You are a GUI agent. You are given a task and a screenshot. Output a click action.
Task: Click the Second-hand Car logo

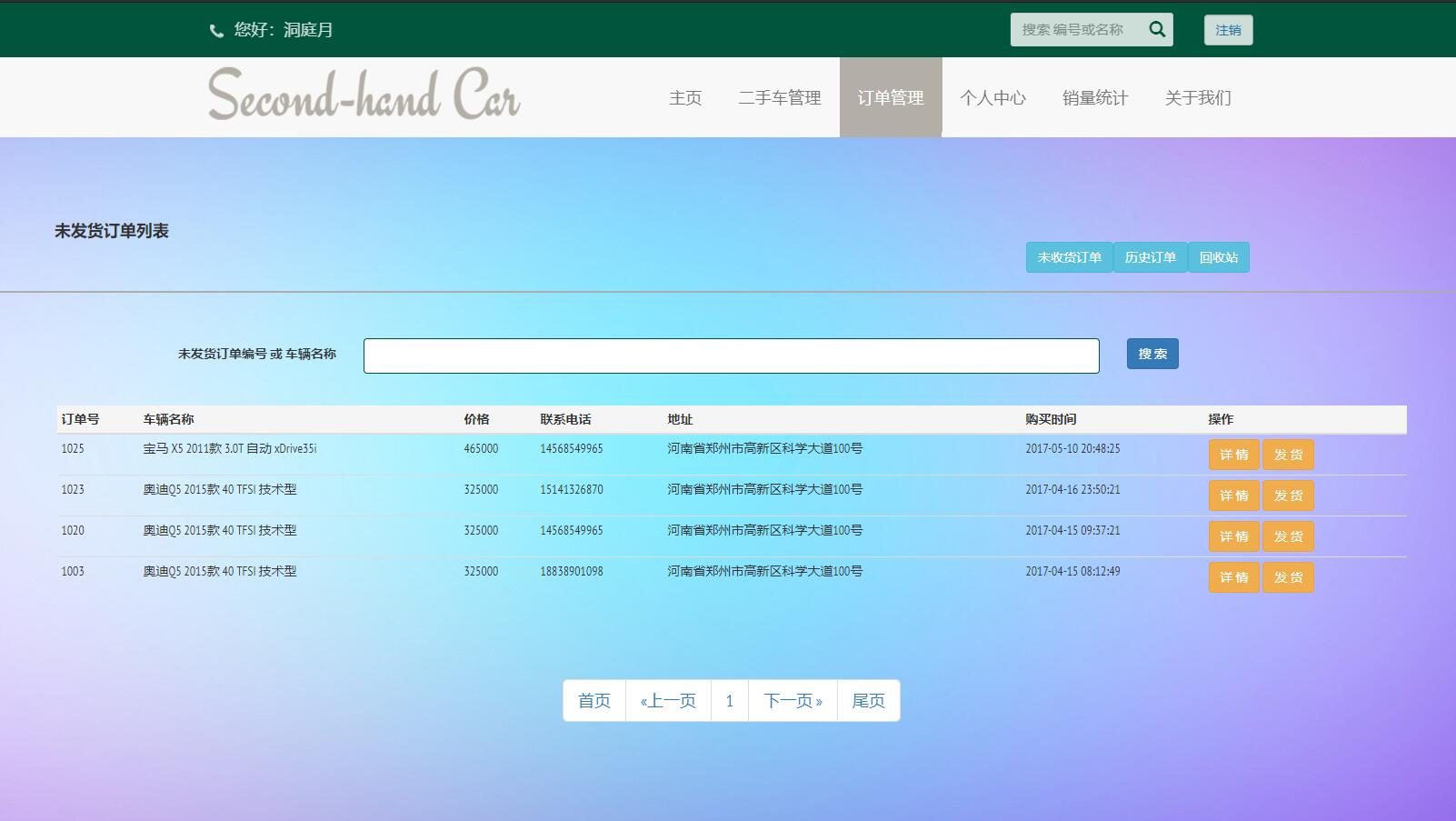(x=363, y=95)
